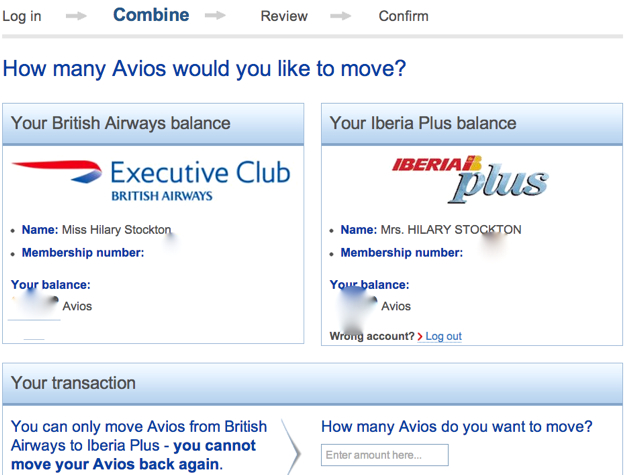The width and height of the screenshot is (640, 475).
Task: Select the Log in step
Action: coord(22,16)
